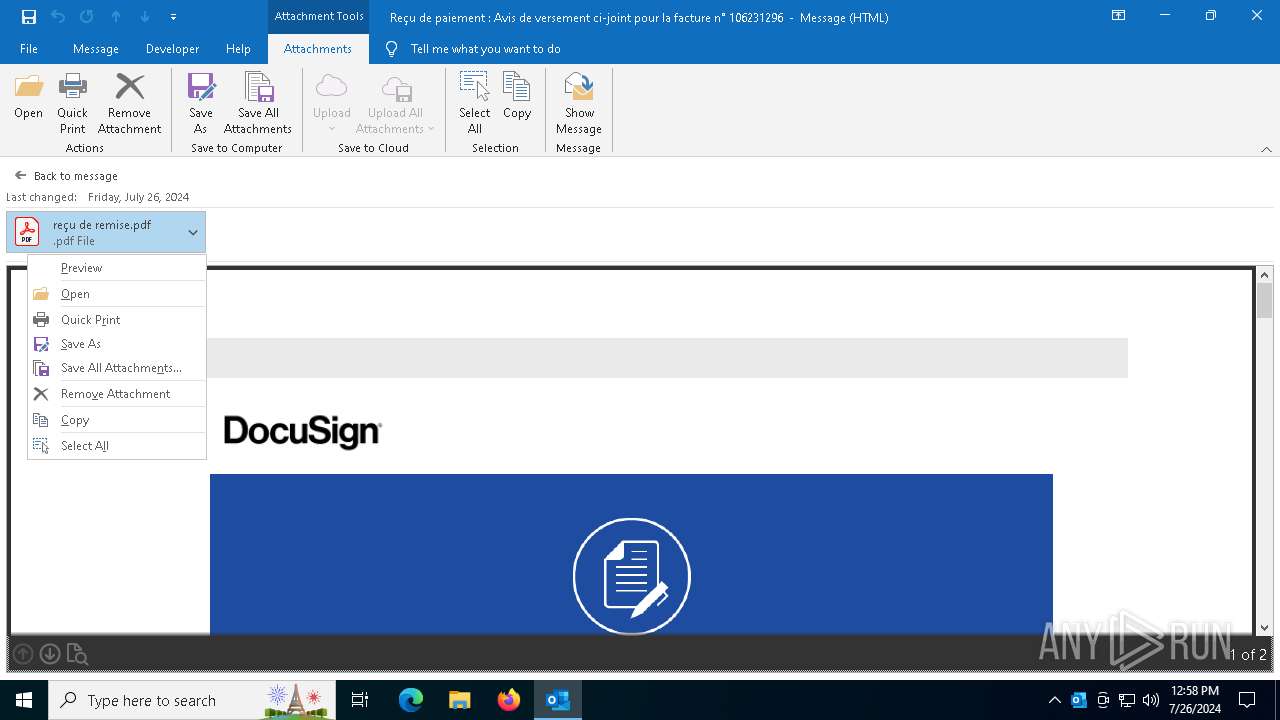Click preview scrollbar down arrow
Image resolution: width=1280 pixels, height=720 pixels.
(x=1264, y=627)
